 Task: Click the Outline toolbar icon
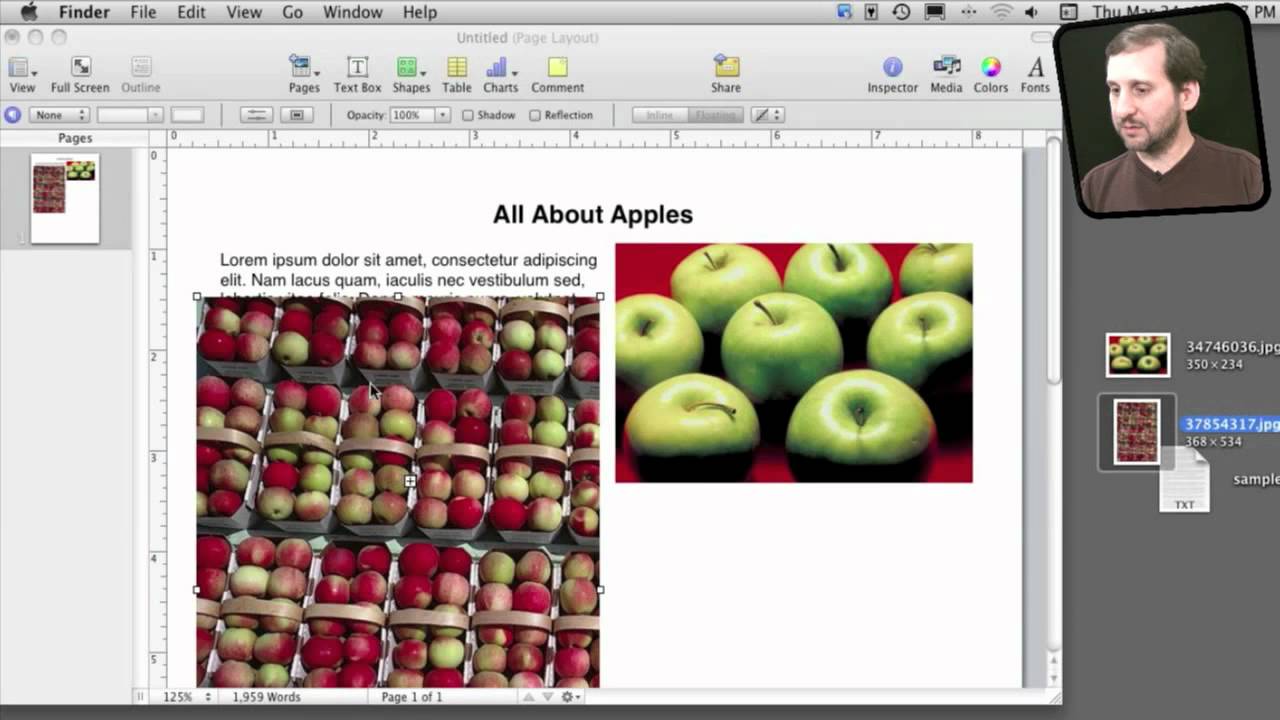tap(141, 75)
